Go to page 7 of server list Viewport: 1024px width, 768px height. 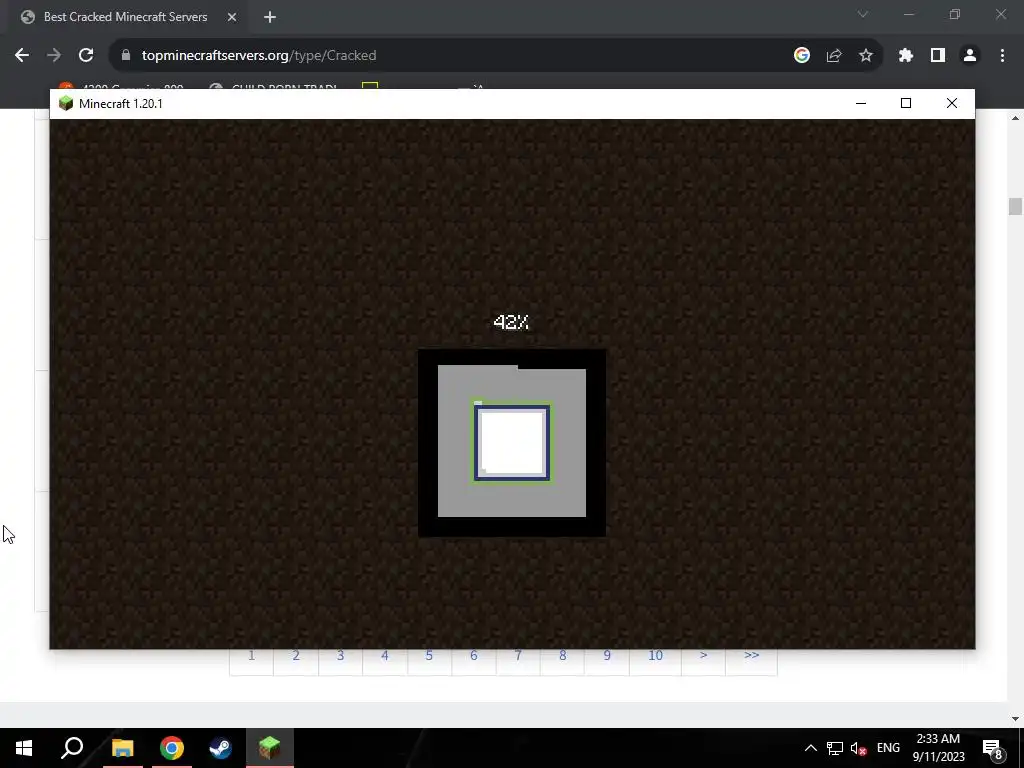coord(518,656)
